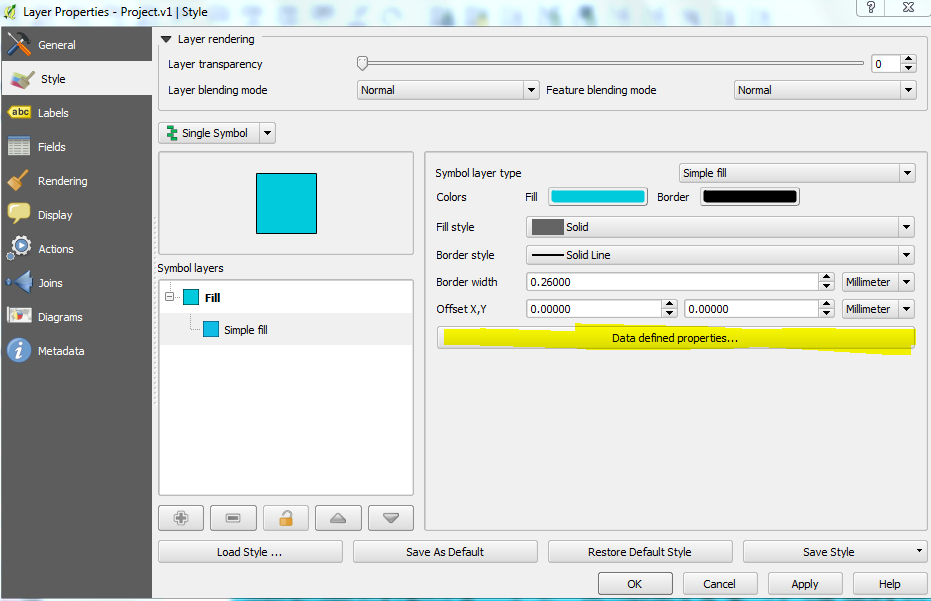
Task: Click the Single Symbol renderer icon
Action: (x=172, y=133)
